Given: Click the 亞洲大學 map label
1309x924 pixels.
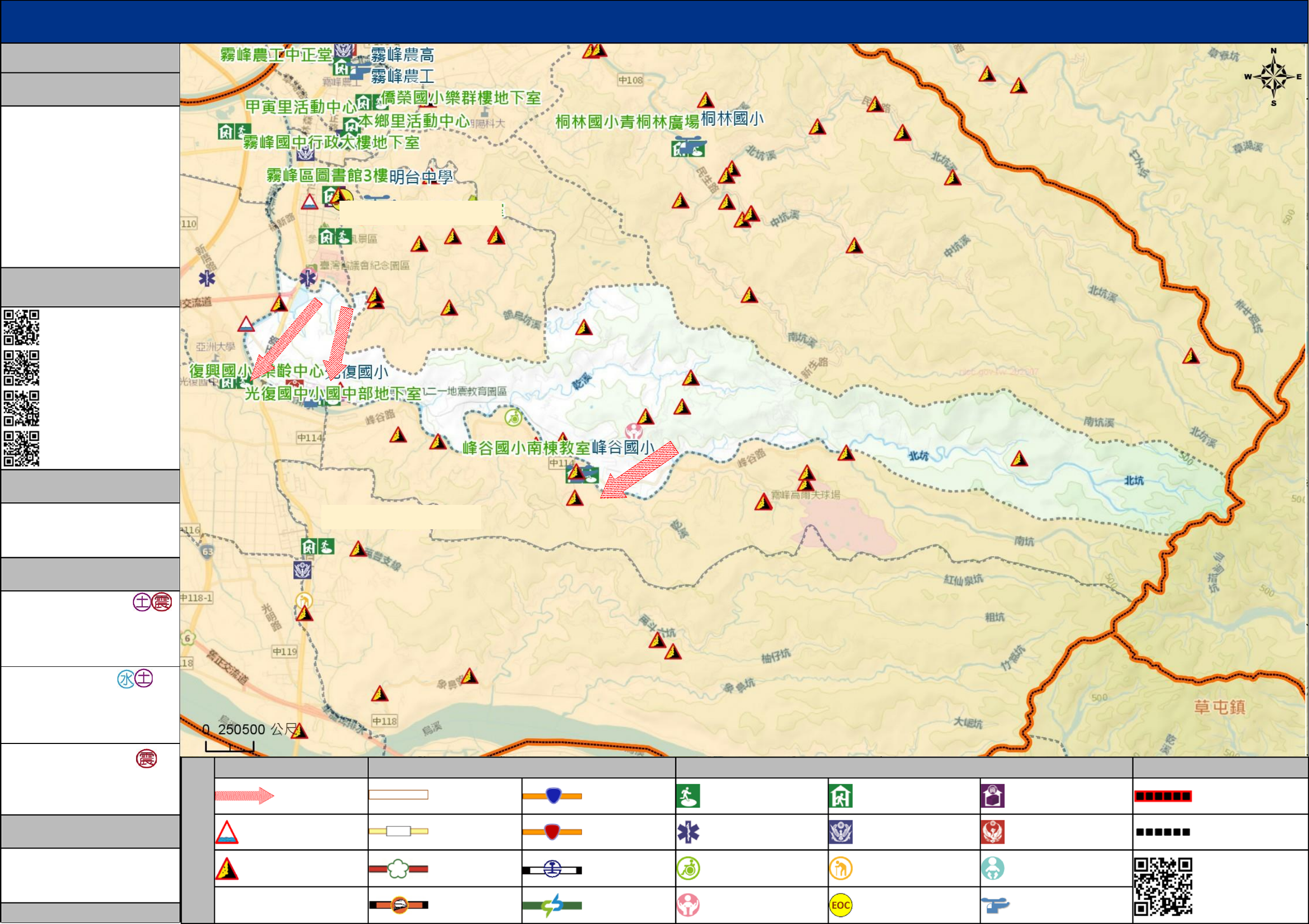Looking at the screenshot, I should click(215, 347).
